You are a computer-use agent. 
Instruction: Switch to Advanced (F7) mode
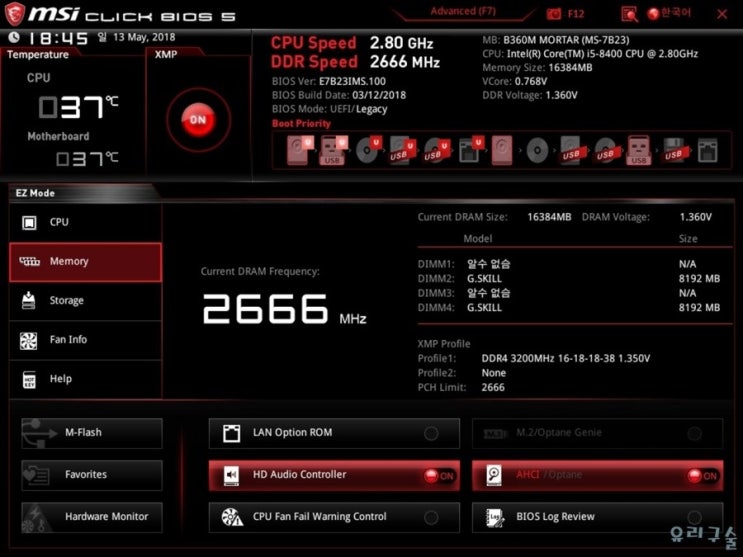coord(463,11)
